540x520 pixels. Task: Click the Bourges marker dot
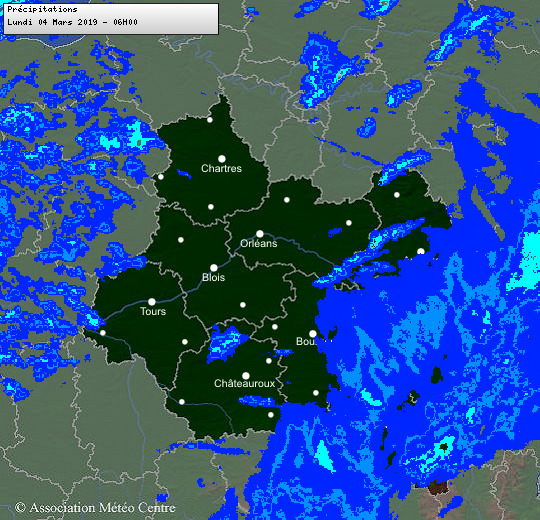pos(313,333)
